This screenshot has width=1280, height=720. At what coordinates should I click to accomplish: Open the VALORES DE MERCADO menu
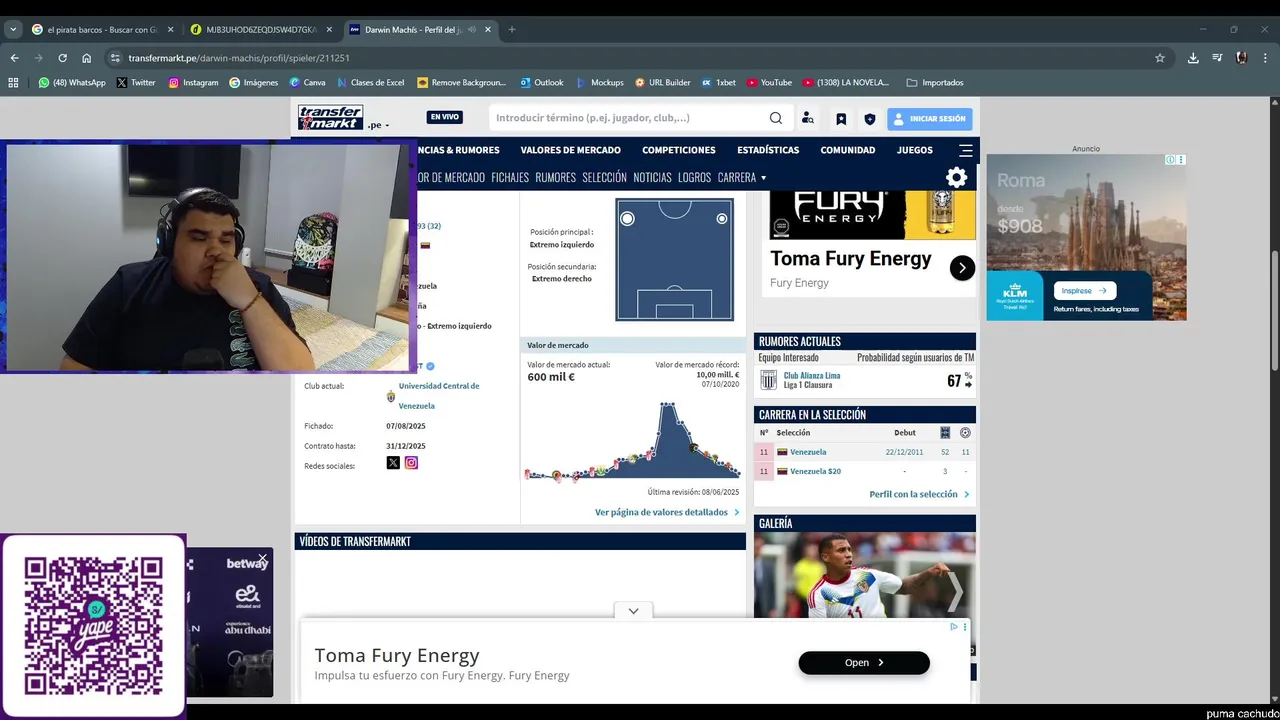570,150
